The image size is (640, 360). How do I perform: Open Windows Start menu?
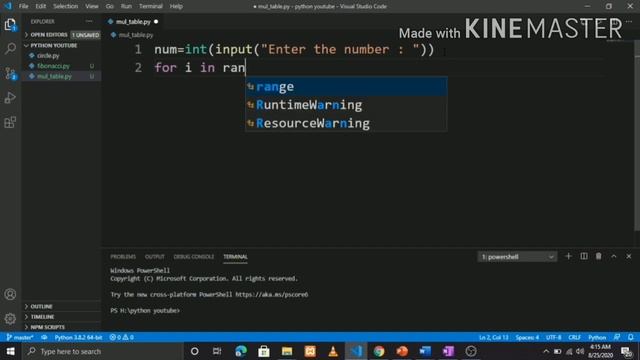[11, 351]
